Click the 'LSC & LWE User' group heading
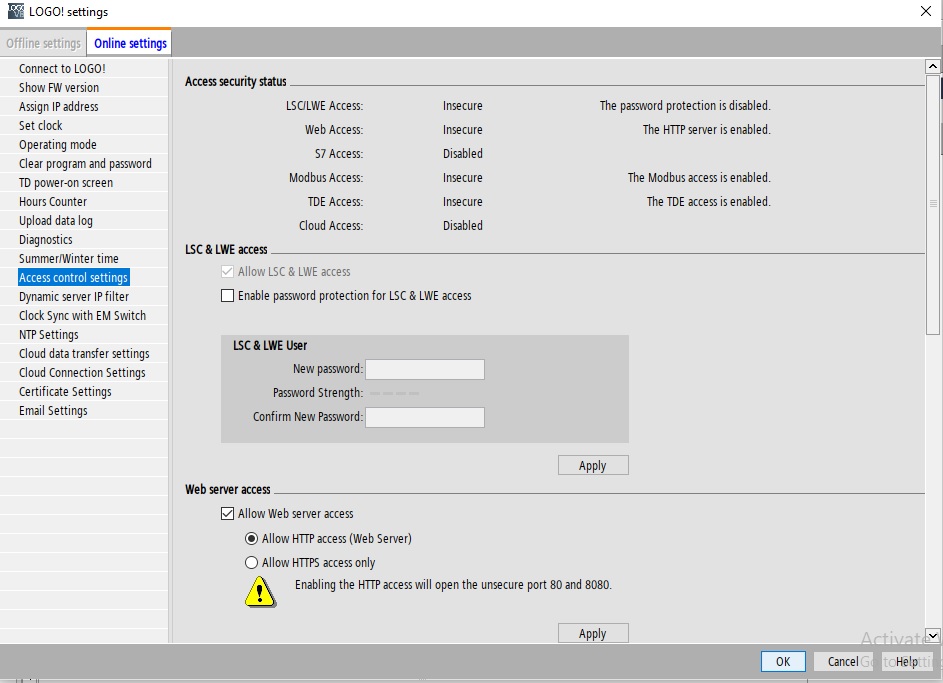 [x=270, y=346]
